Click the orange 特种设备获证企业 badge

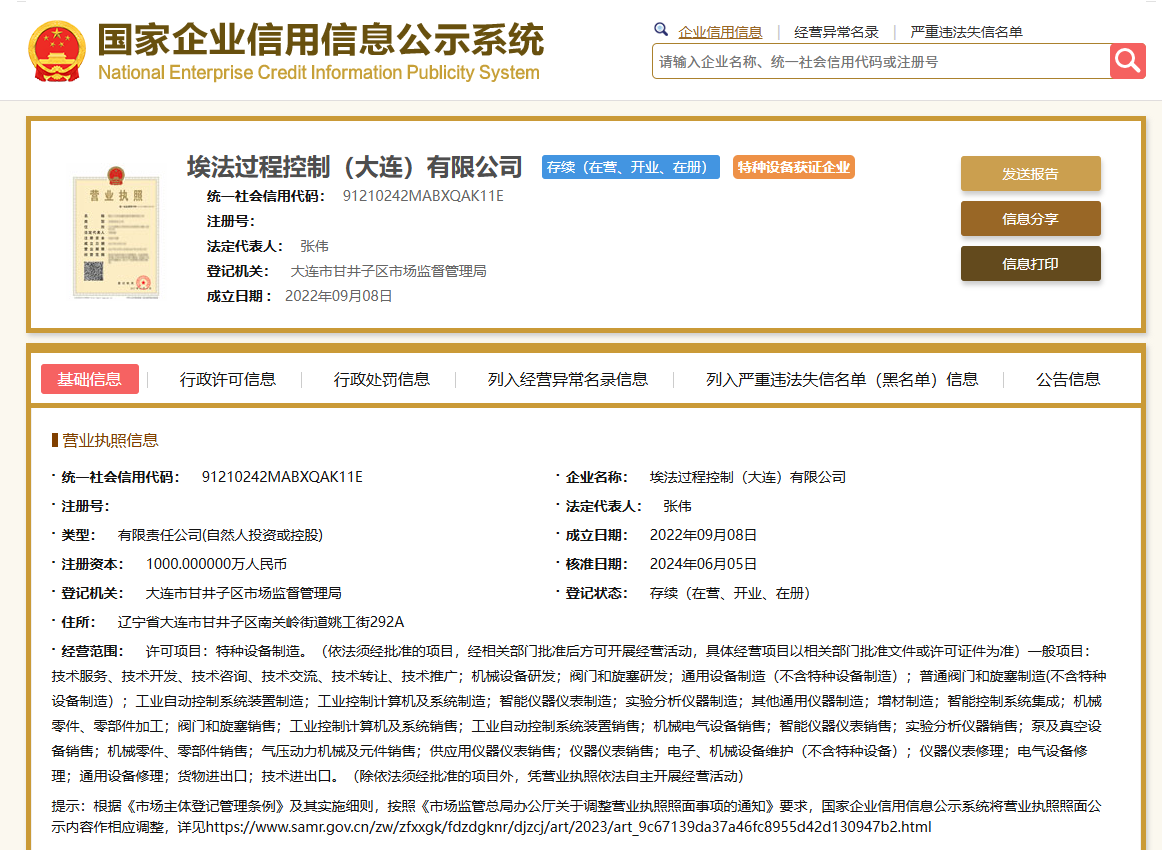coord(794,167)
